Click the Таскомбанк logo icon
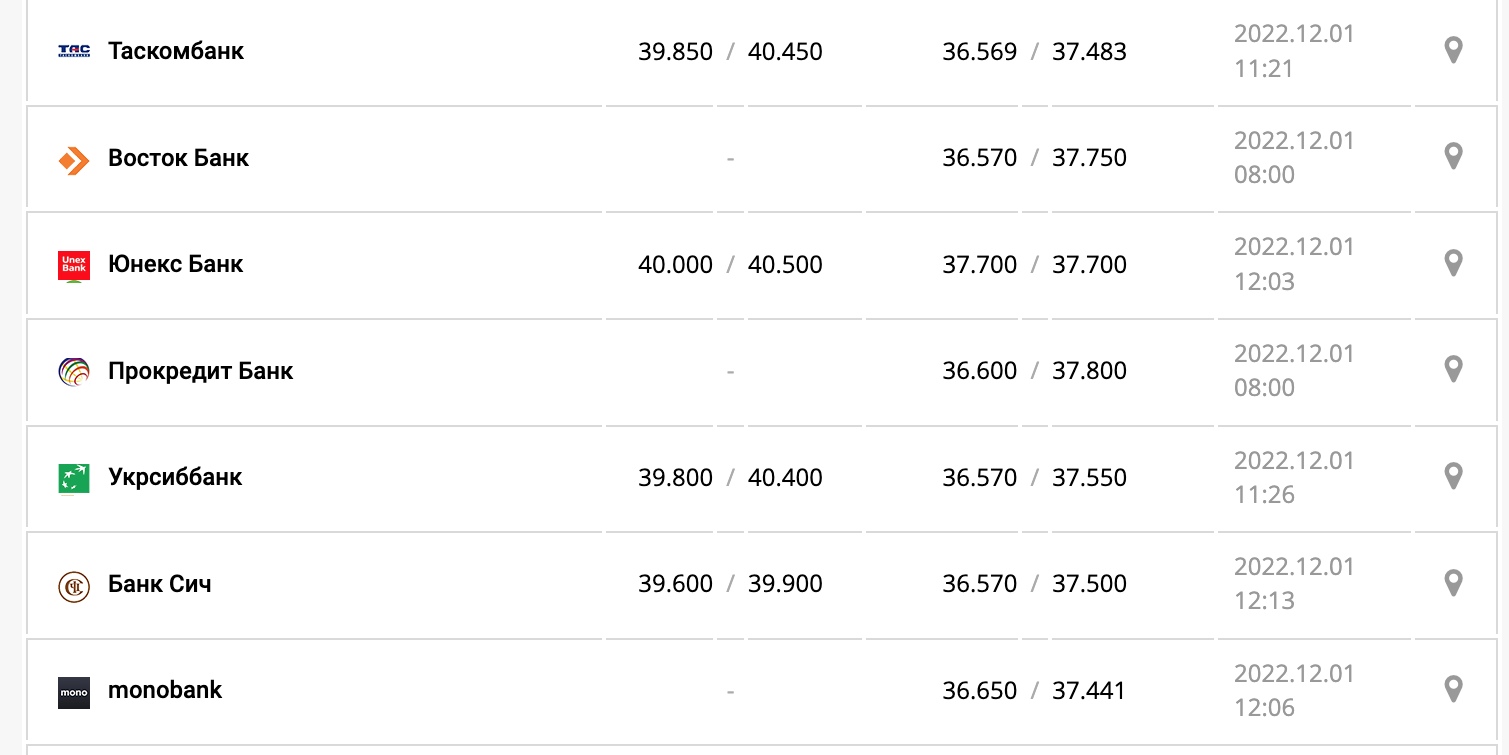The width and height of the screenshot is (1509, 755). (74, 51)
